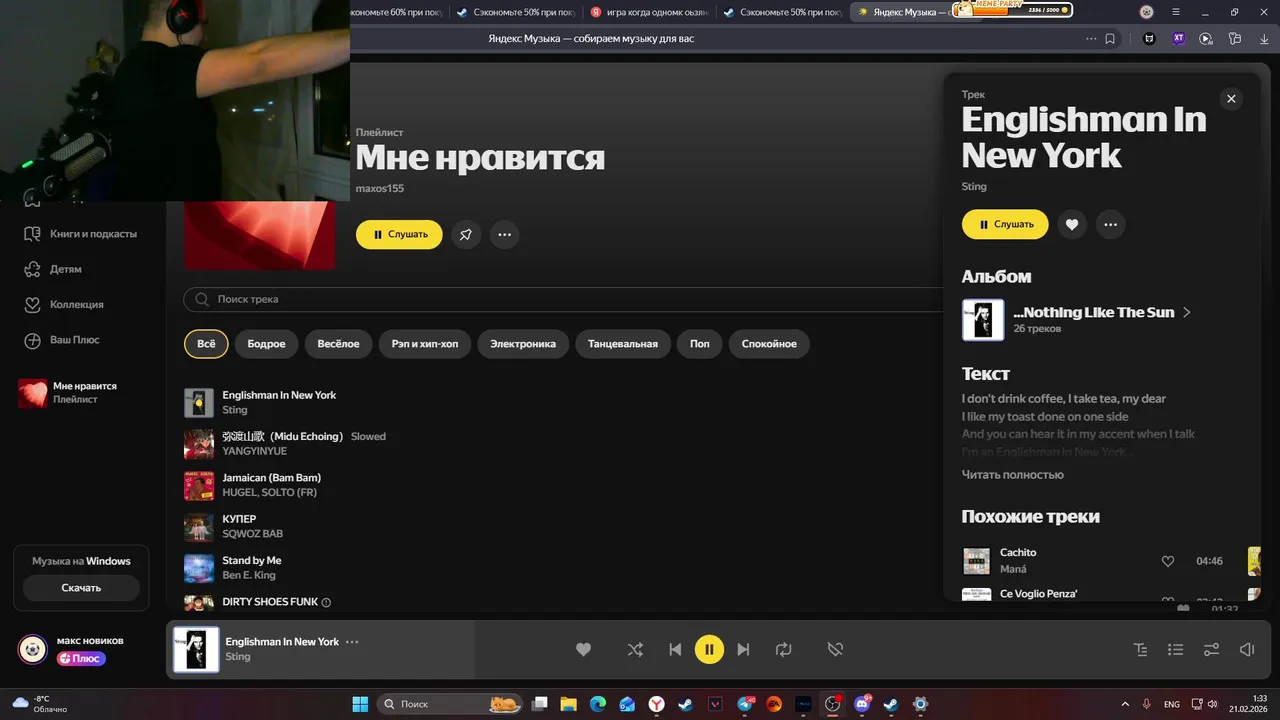The width and height of the screenshot is (1280, 720).
Task: Select the Рэп и хип-хоп filter chip
Action: point(425,344)
